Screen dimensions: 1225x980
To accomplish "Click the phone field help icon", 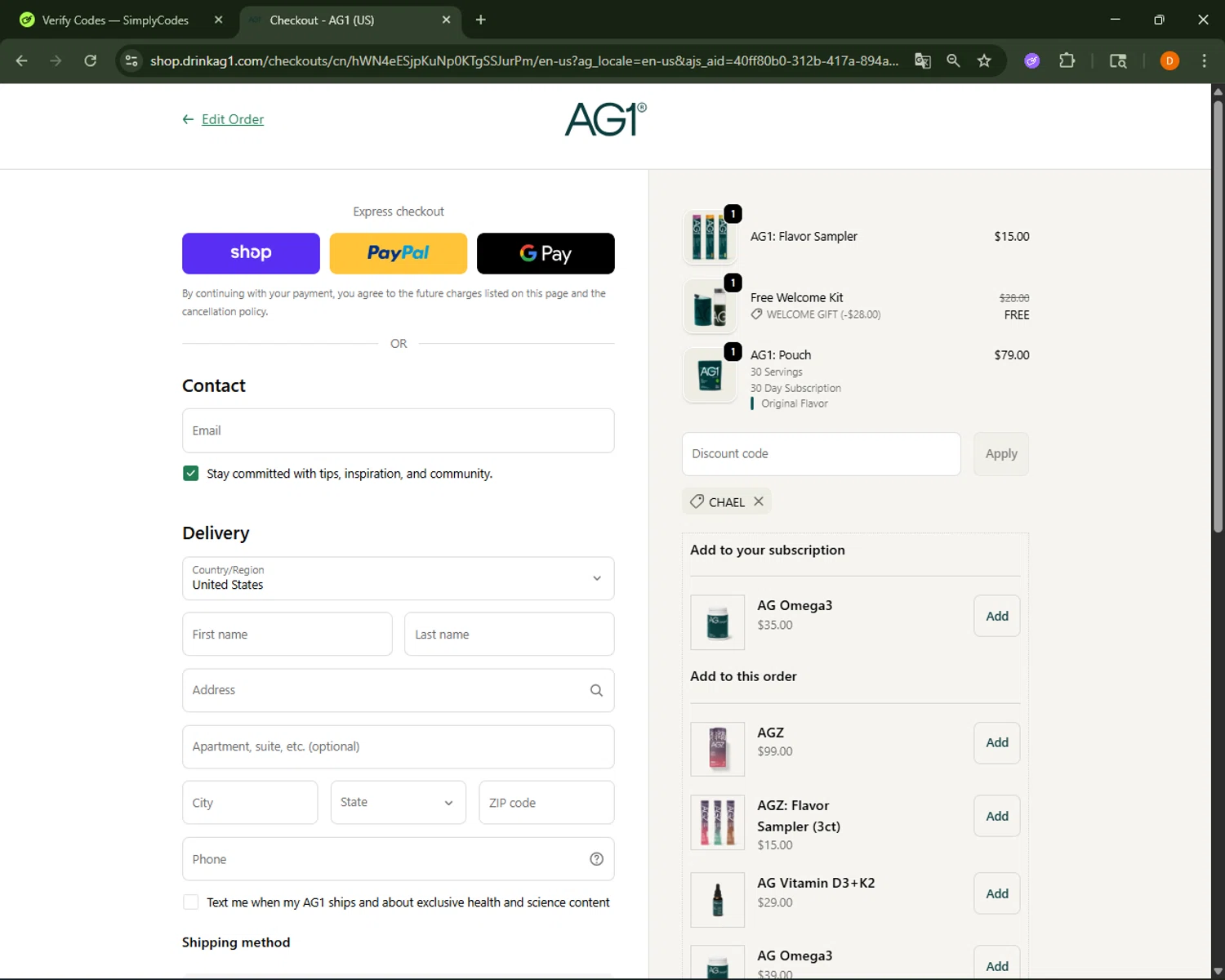I will [596, 859].
